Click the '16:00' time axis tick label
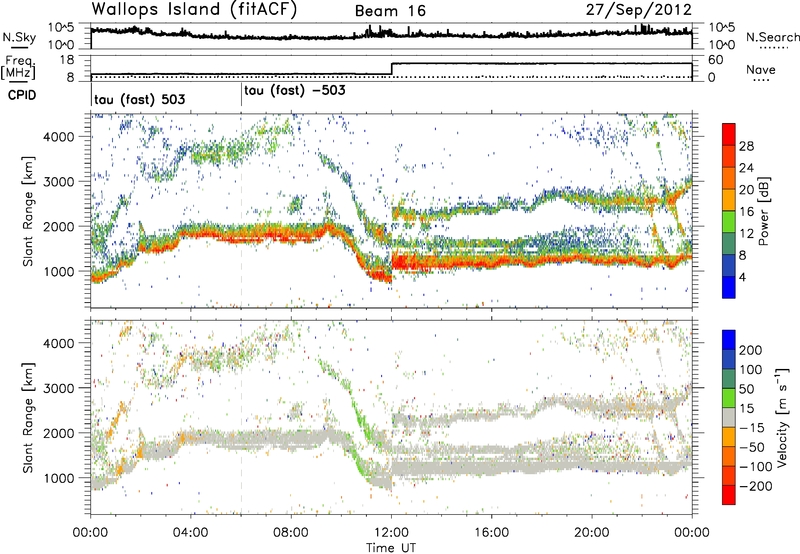Screen dimensions: 800x554 (x=491, y=533)
